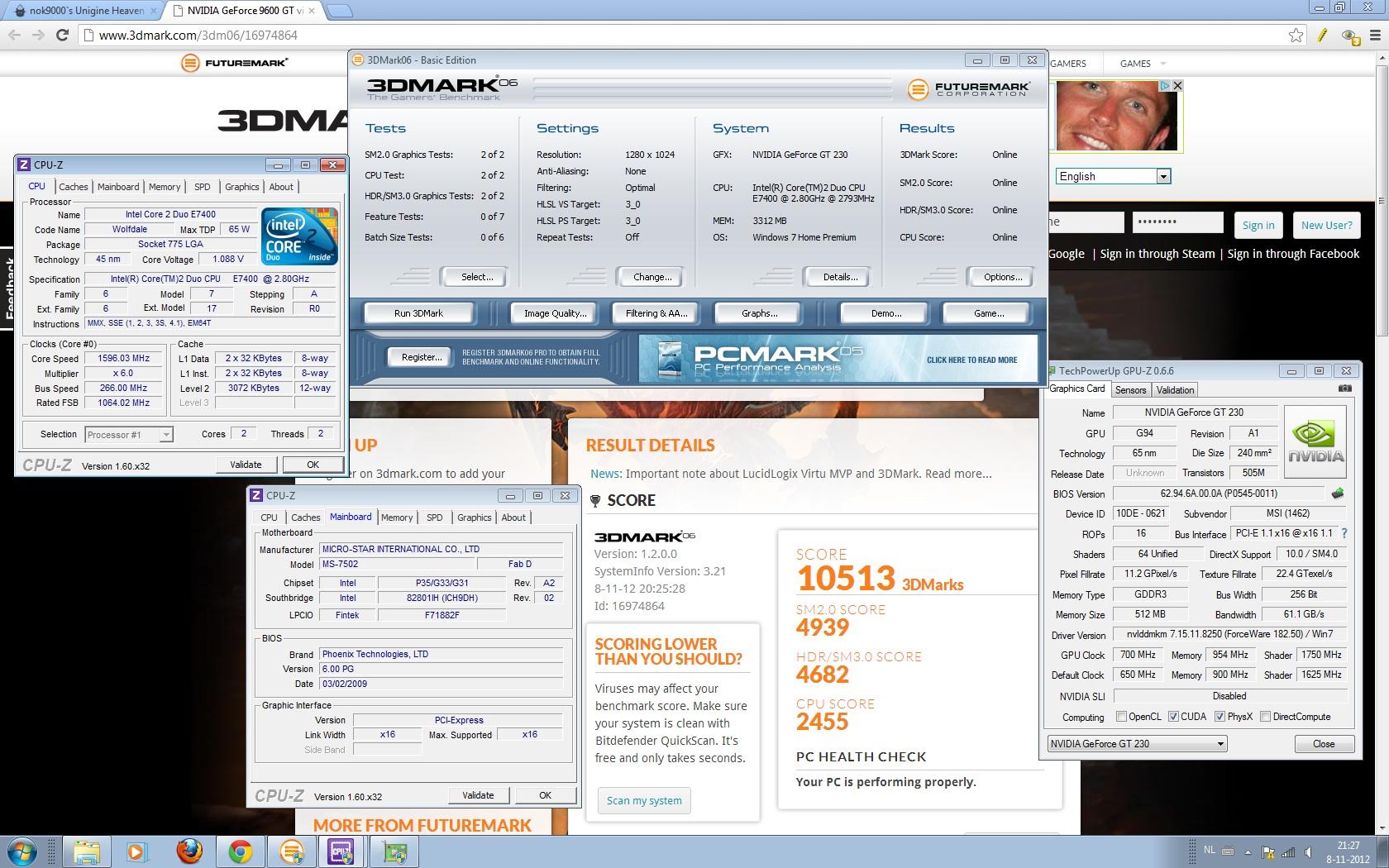
Task: Click the Scan my system button
Action: 644,800
